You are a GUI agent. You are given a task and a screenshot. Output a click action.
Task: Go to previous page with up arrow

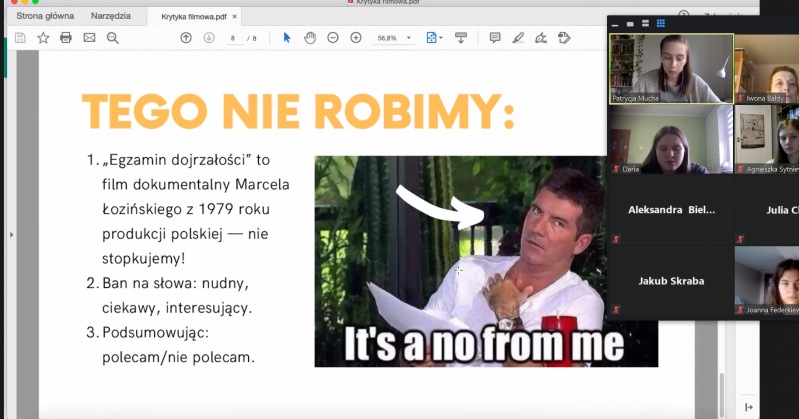click(x=186, y=38)
